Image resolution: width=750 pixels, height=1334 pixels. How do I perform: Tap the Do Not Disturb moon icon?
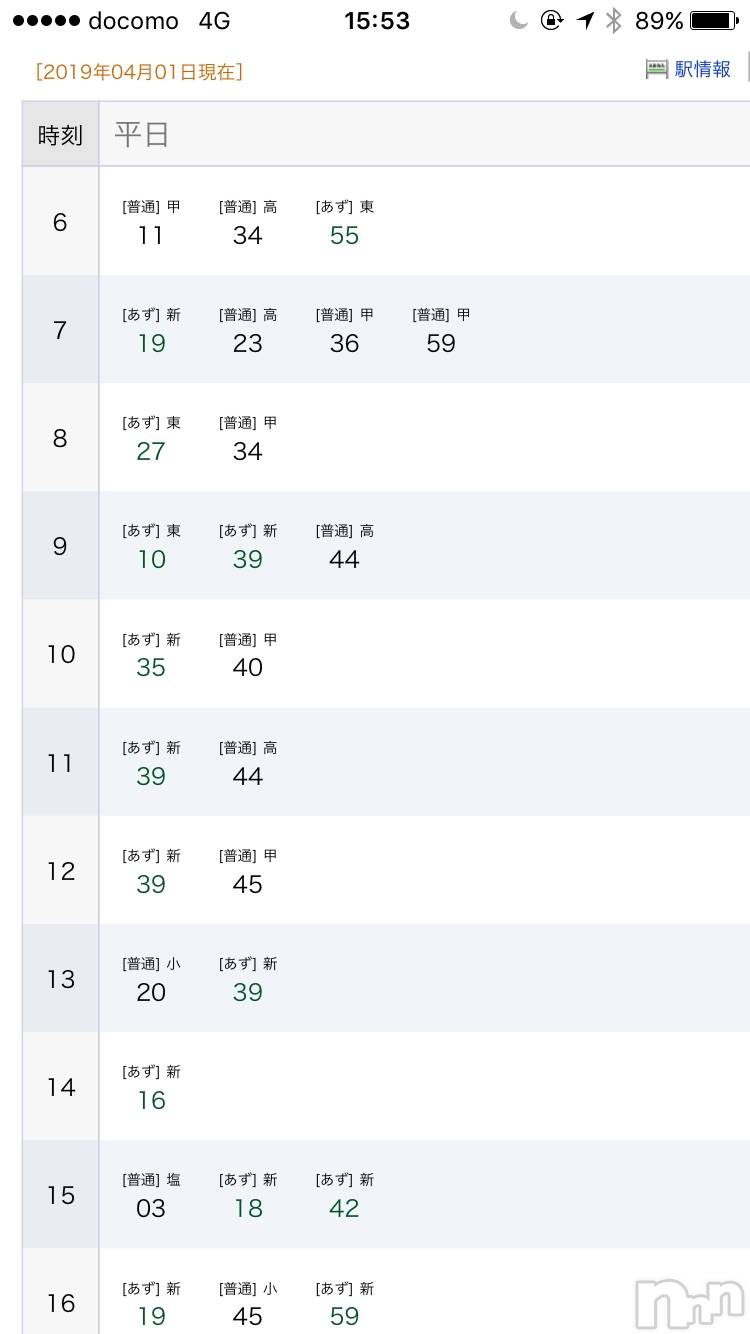(x=518, y=20)
